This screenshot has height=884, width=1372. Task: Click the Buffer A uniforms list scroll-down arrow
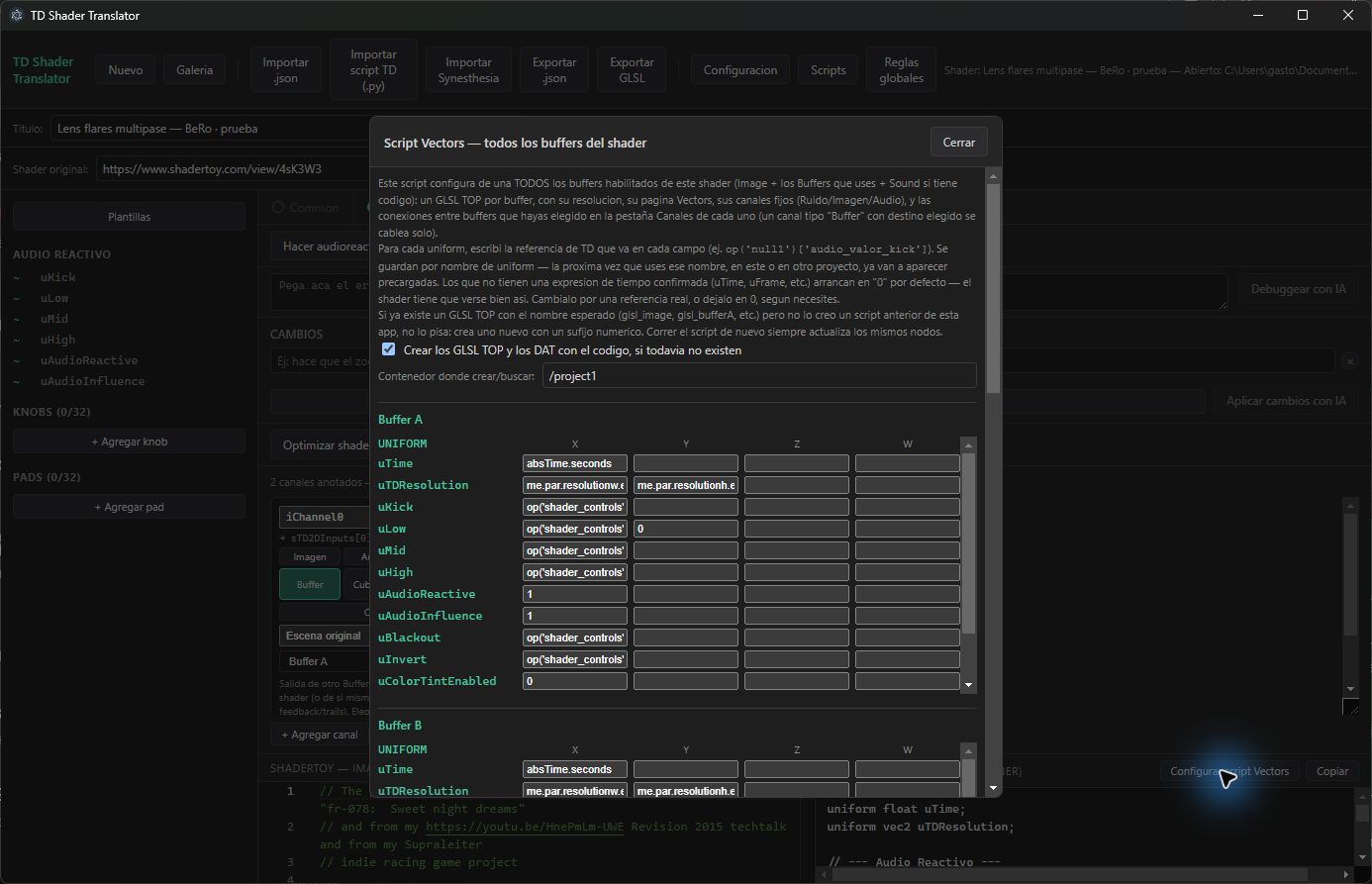pyautogui.click(x=969, y=685)
